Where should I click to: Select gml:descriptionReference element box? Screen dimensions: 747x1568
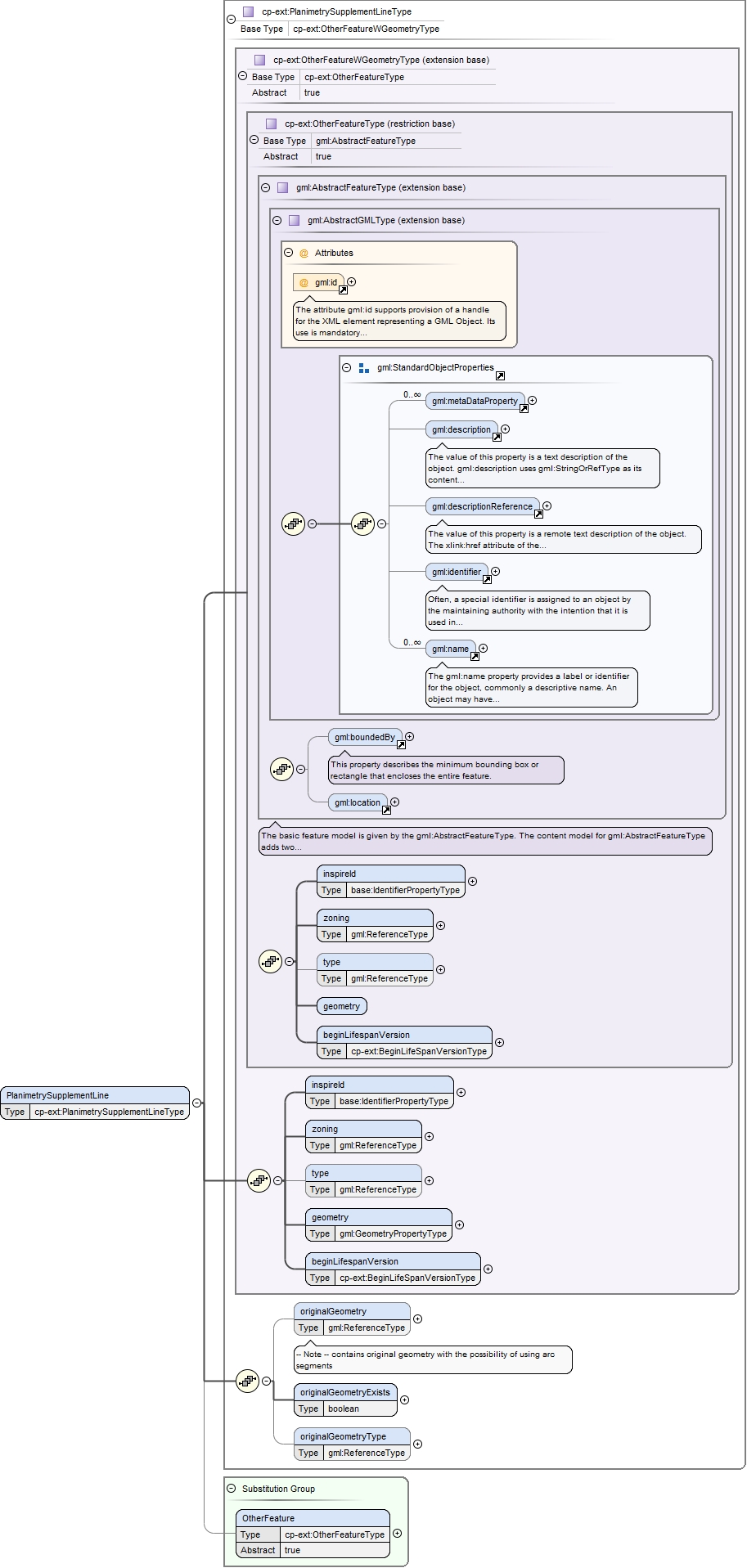(483, 506)
